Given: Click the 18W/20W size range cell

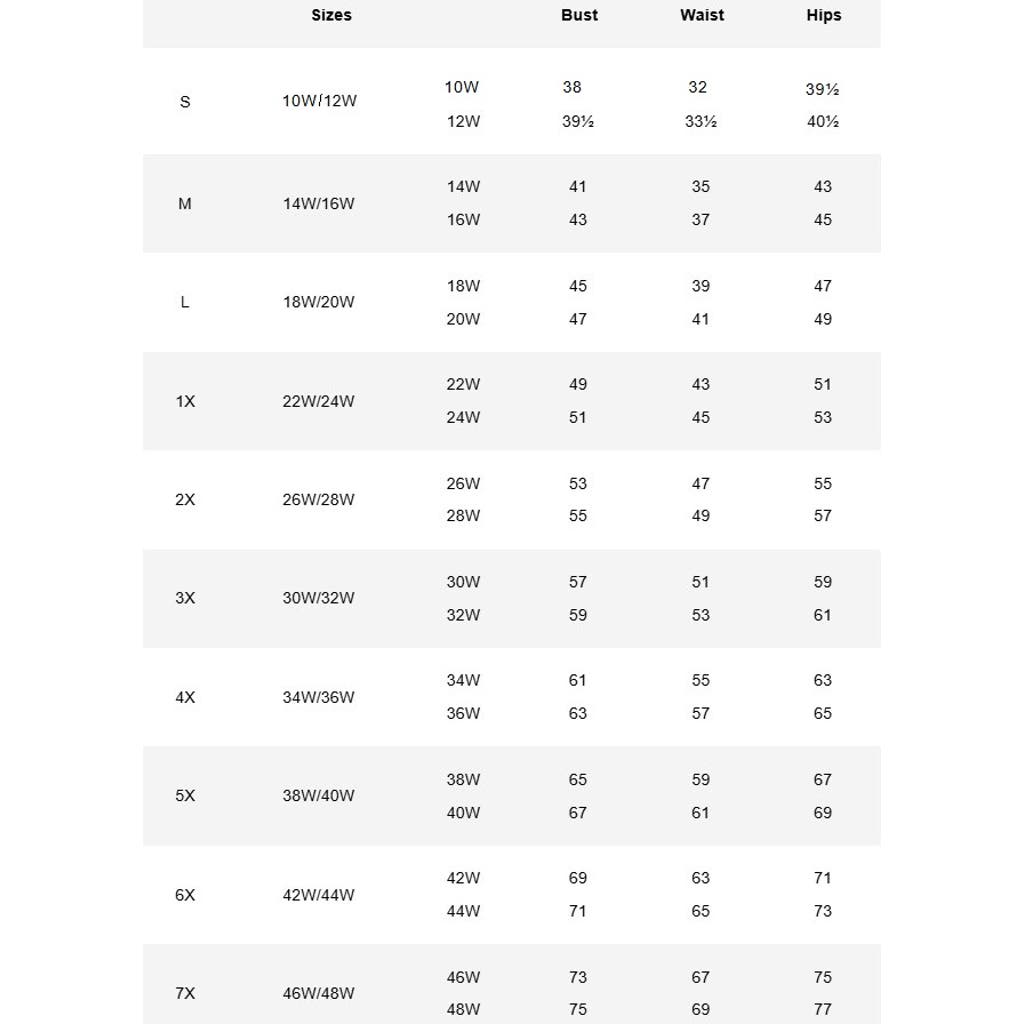Looking at the screenshot, I should (318, 302).
